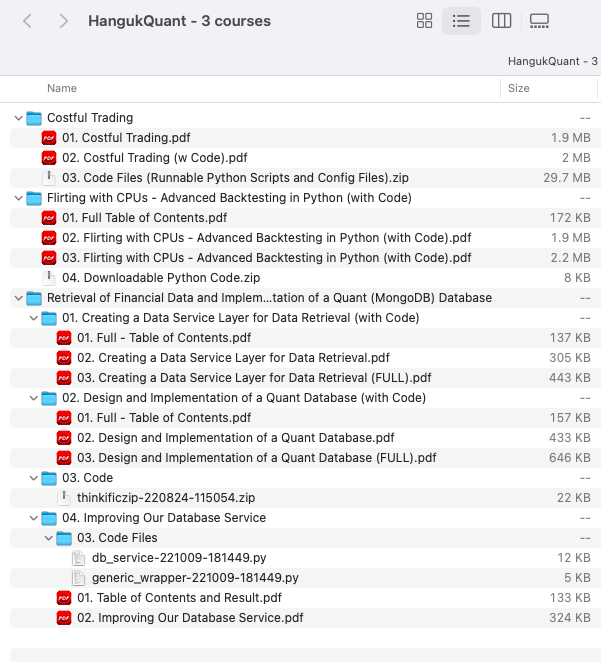
Task: Click zip icon of Downloadable Python Code
Action: 49,278
